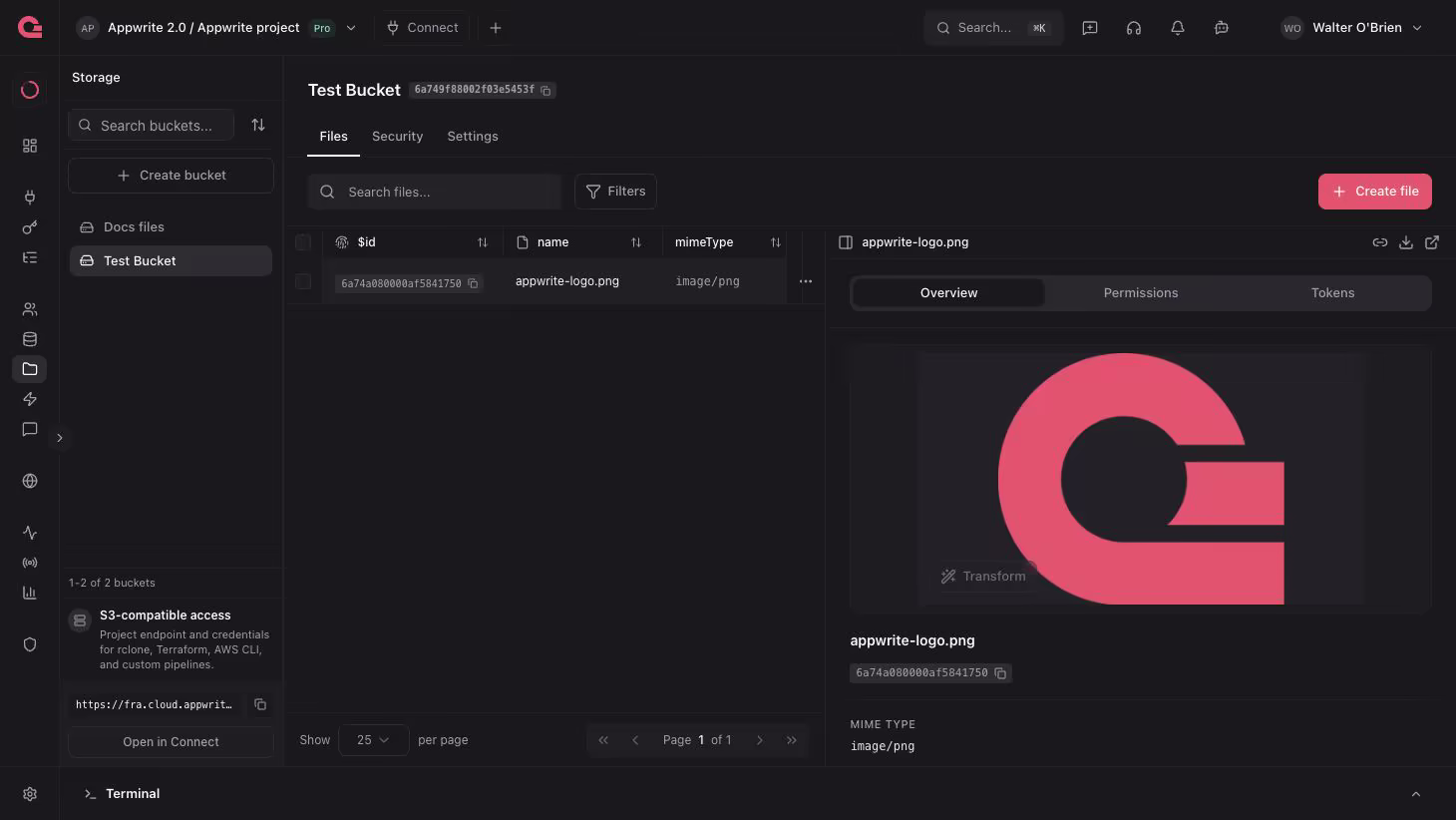Open the notifications bell icon
The image size is (1456, 820).
[x=1178, y=28]
